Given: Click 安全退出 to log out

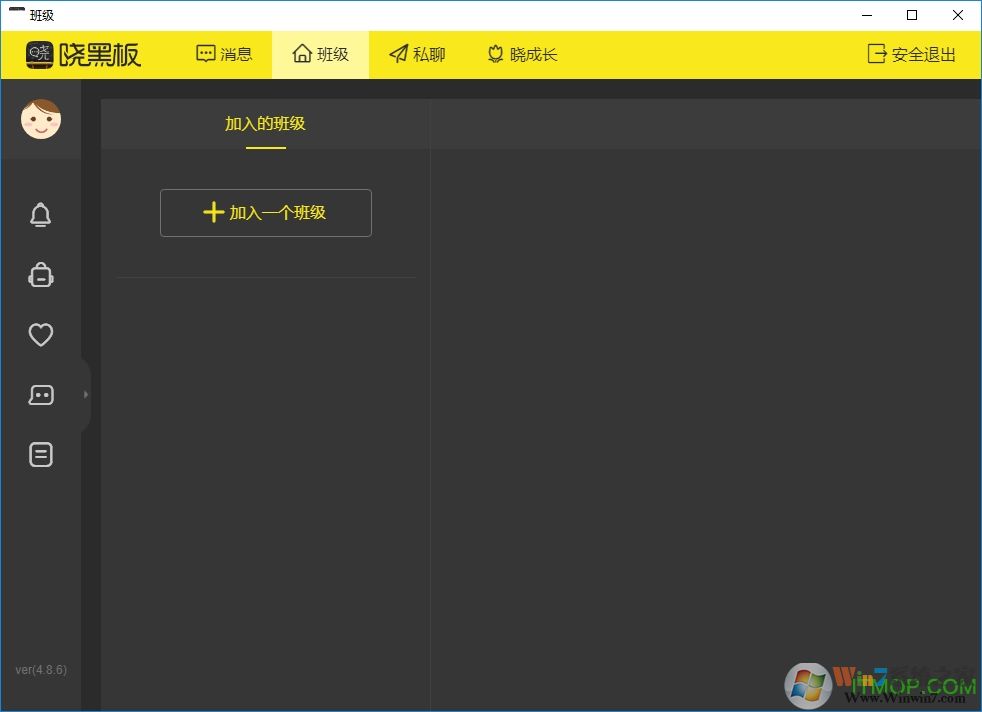Looking at the screenshot, I should (x=911, y=55).
